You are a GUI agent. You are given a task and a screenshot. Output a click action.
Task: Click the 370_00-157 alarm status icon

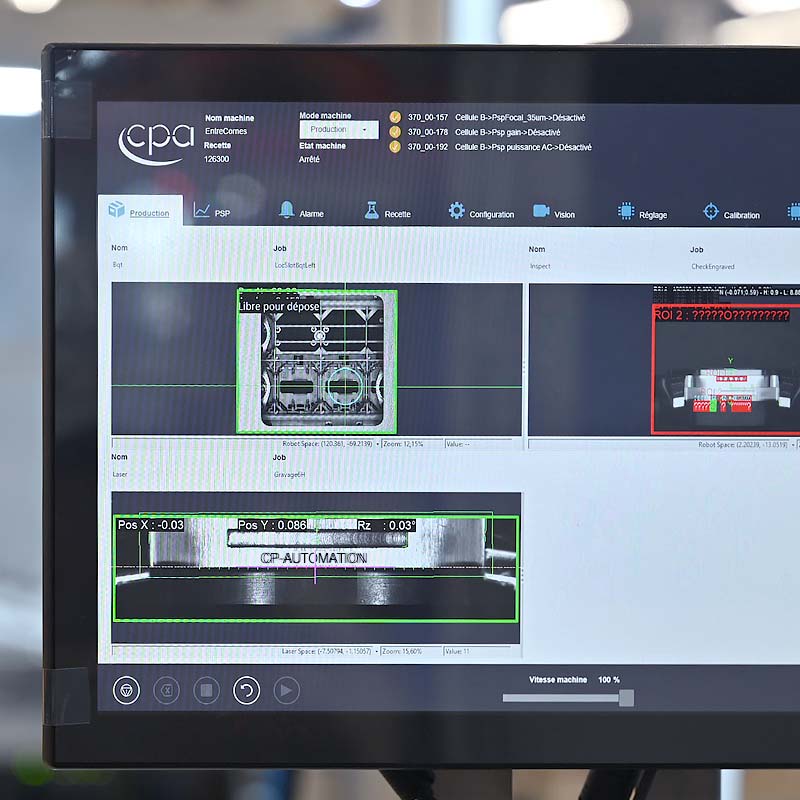(395, 117)
